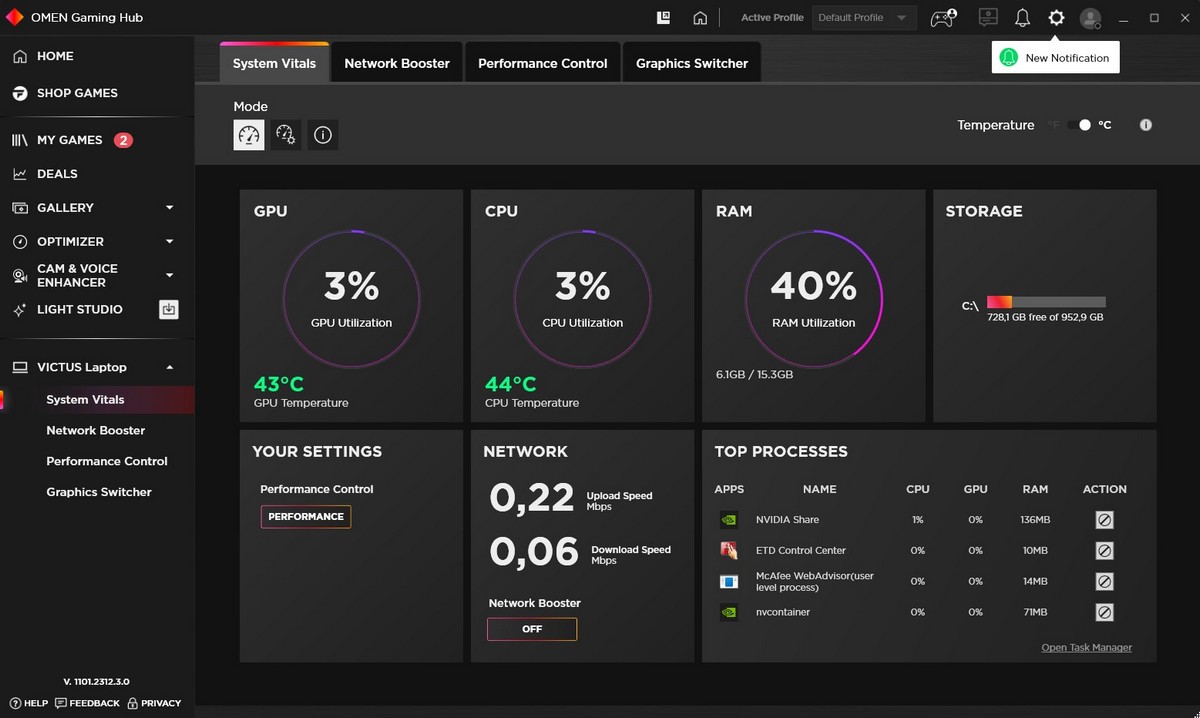Click the OPTIMIZER sidebar icon

point(19,242)
